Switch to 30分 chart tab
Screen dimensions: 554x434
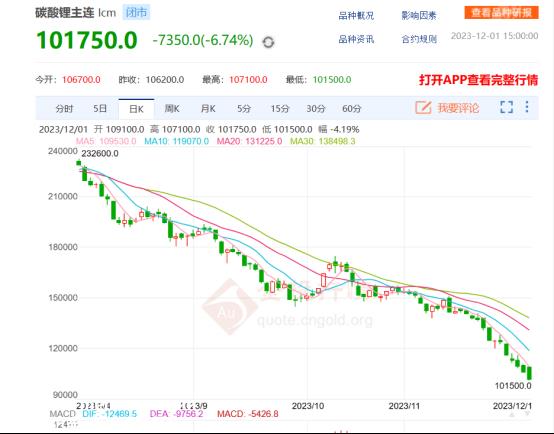pyautogui.click(x=316, y=108)
